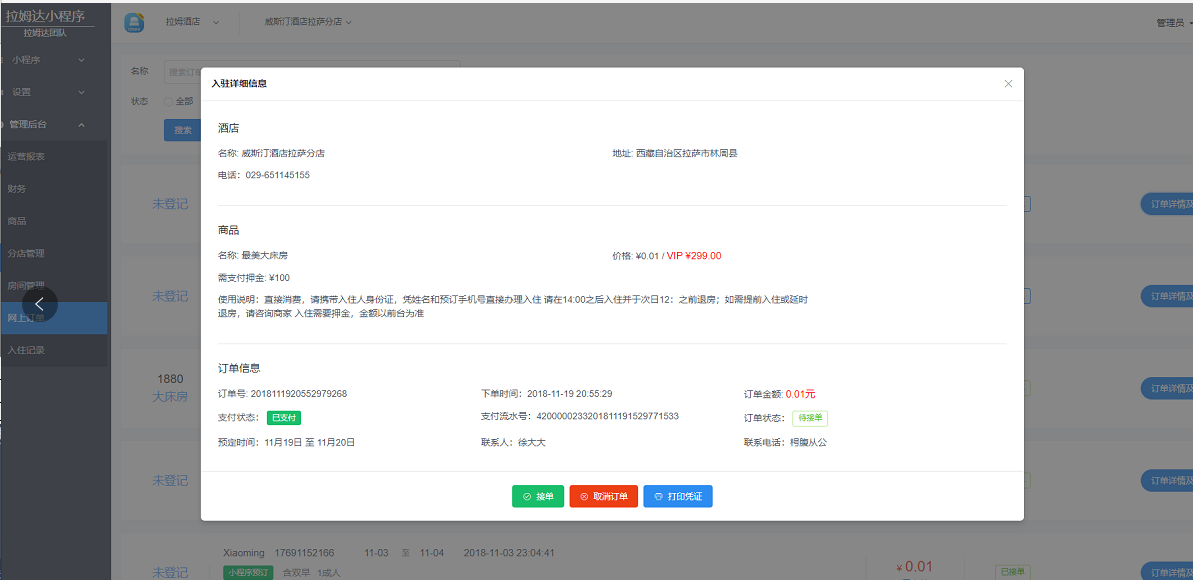Click contact name 徐大大
1193x580 pixels.
point(532,441)
